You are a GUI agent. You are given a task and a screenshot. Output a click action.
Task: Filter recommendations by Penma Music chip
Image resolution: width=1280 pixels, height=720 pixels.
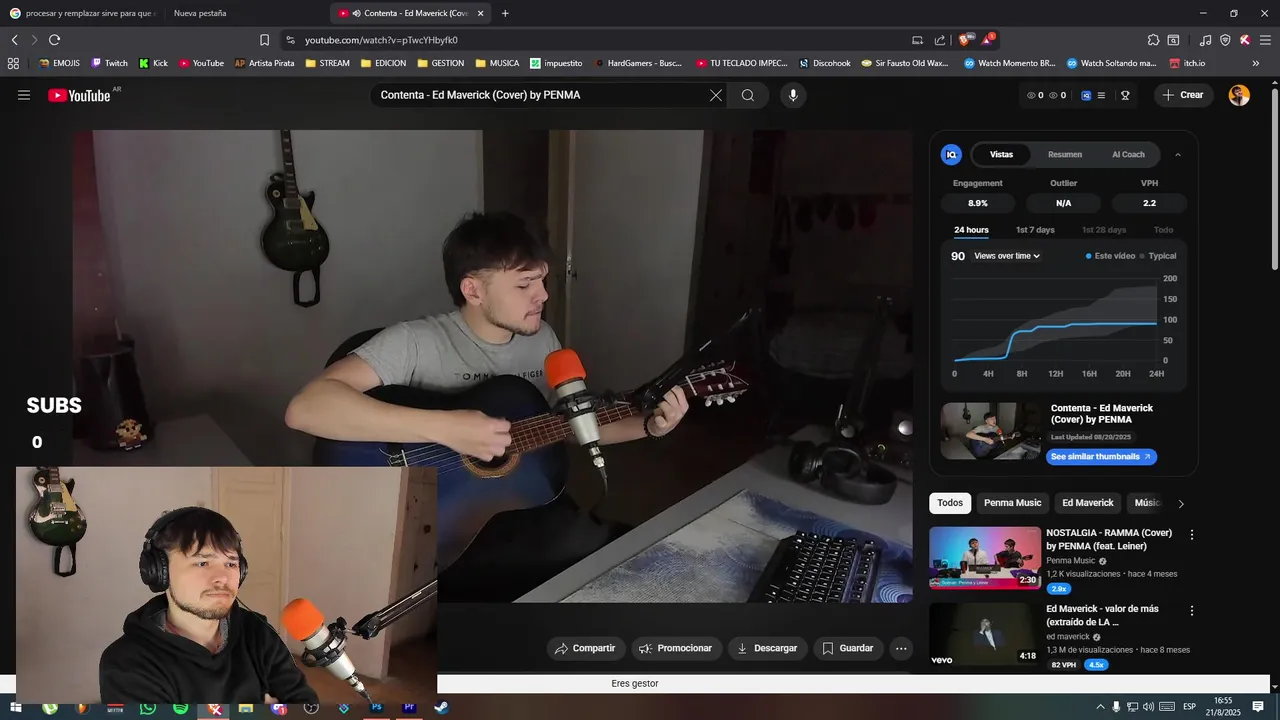(x=1012, y=503)
